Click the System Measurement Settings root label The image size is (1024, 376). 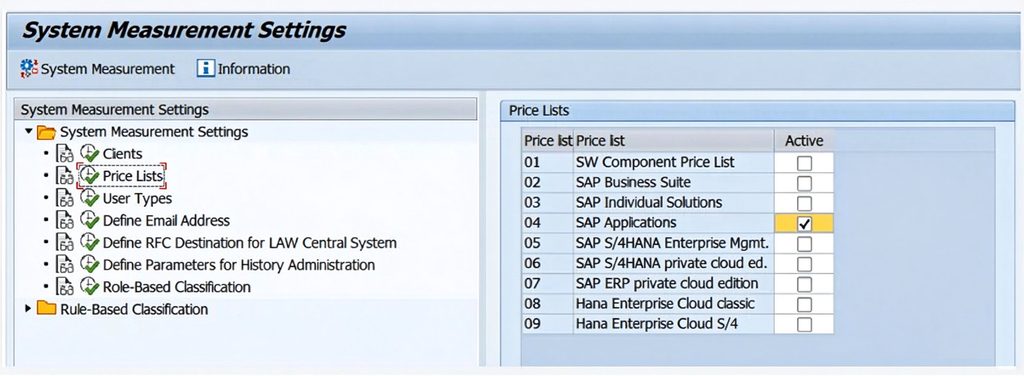pyautogui.click(x=154, y=132)
